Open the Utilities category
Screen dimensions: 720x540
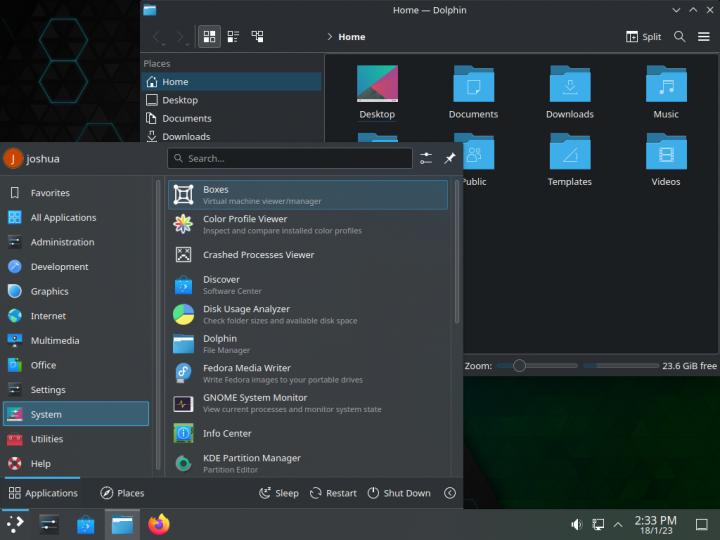pyautogui.click(x=76, y=439)
